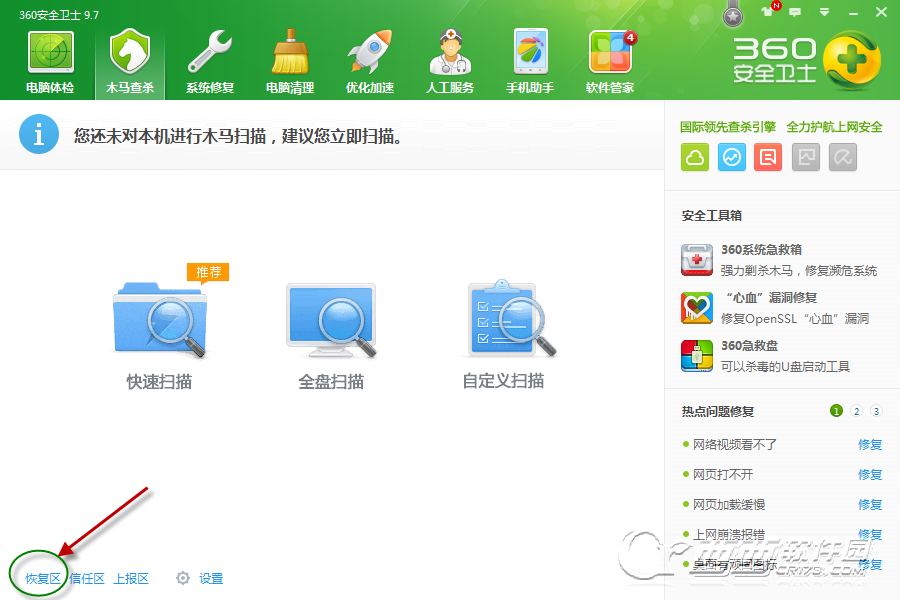Open the title bar main menu arrow
Image resolution: width=900 pixels, height=600 pixels.
824,12
